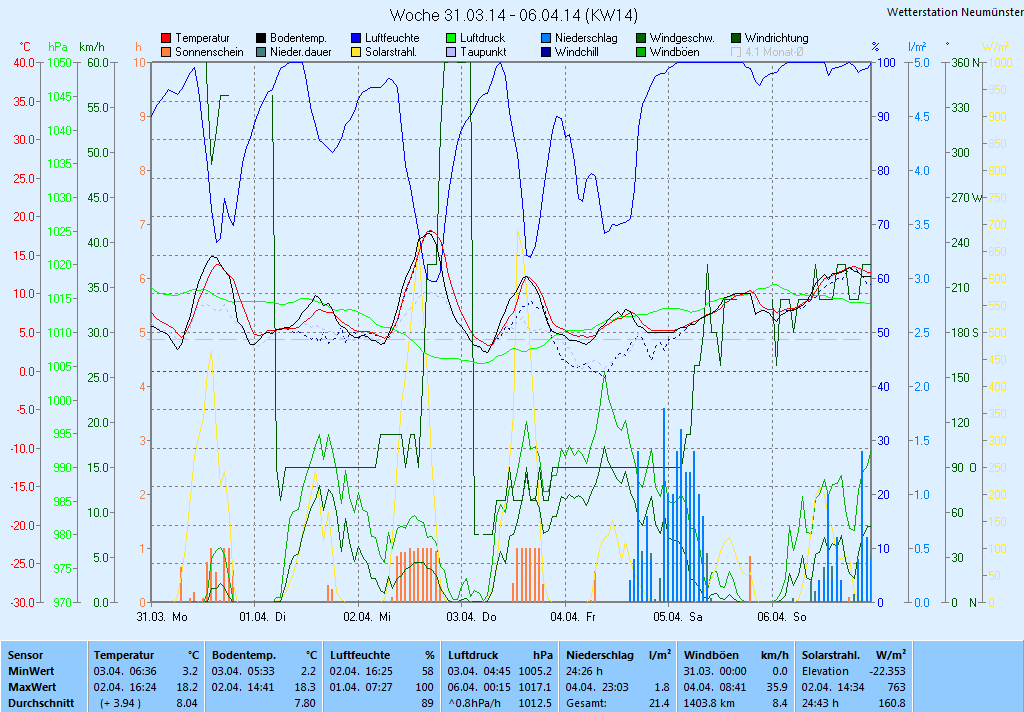
Task: Select the 04.04. Fr date label
Action: (x=573, y=617)
